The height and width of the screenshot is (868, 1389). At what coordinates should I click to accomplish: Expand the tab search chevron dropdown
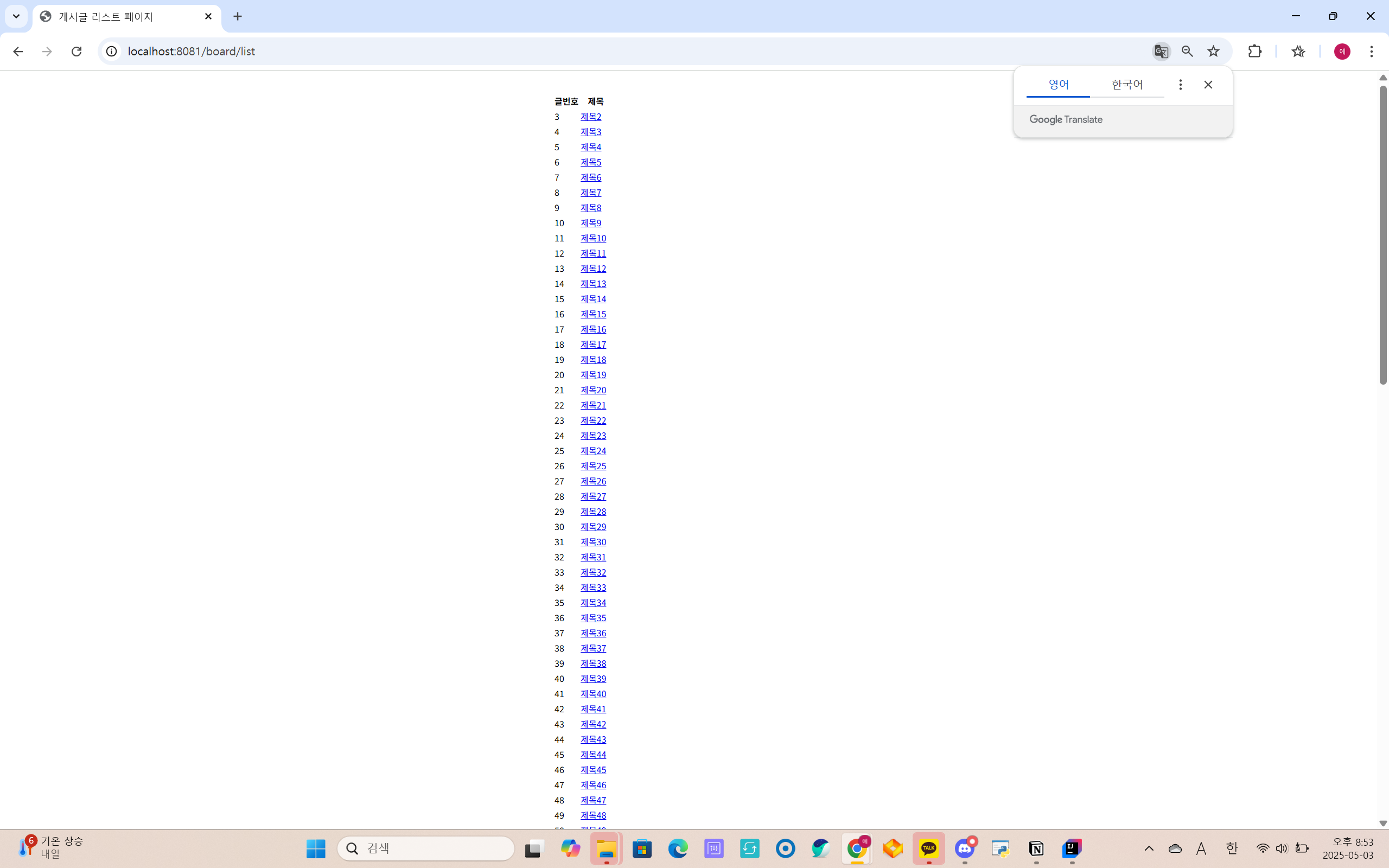[x=16, y=16]
